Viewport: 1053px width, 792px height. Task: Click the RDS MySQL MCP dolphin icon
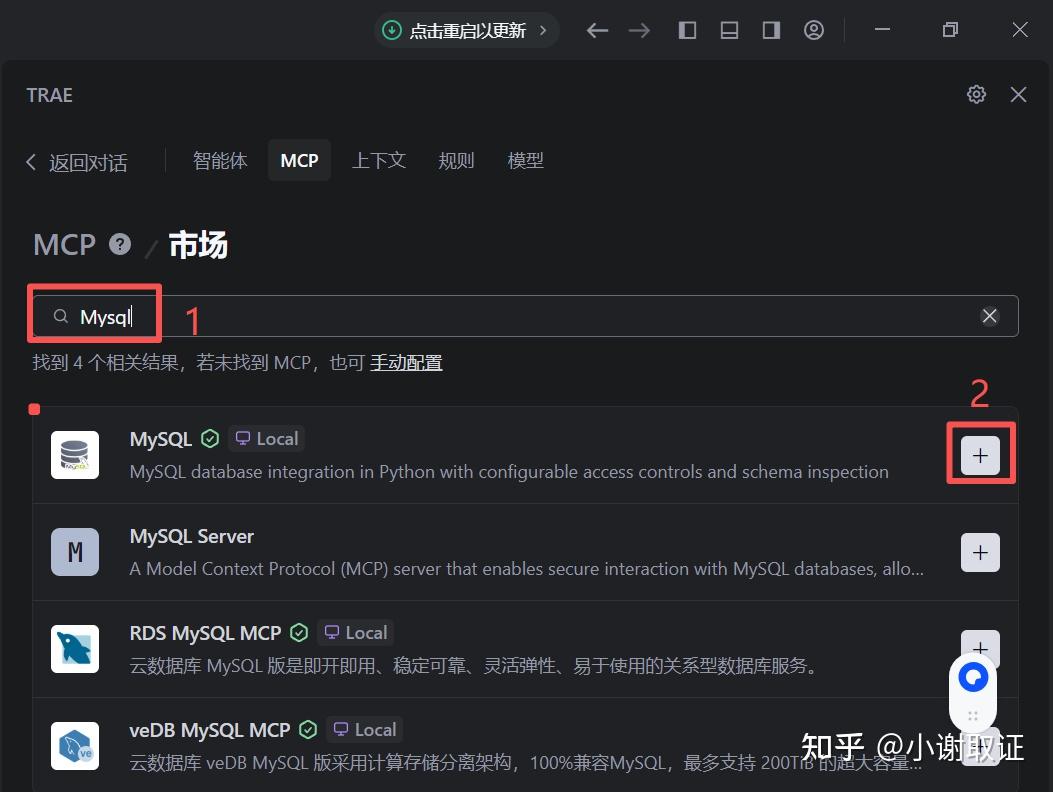pyautogui.click(x=75, y=648)
